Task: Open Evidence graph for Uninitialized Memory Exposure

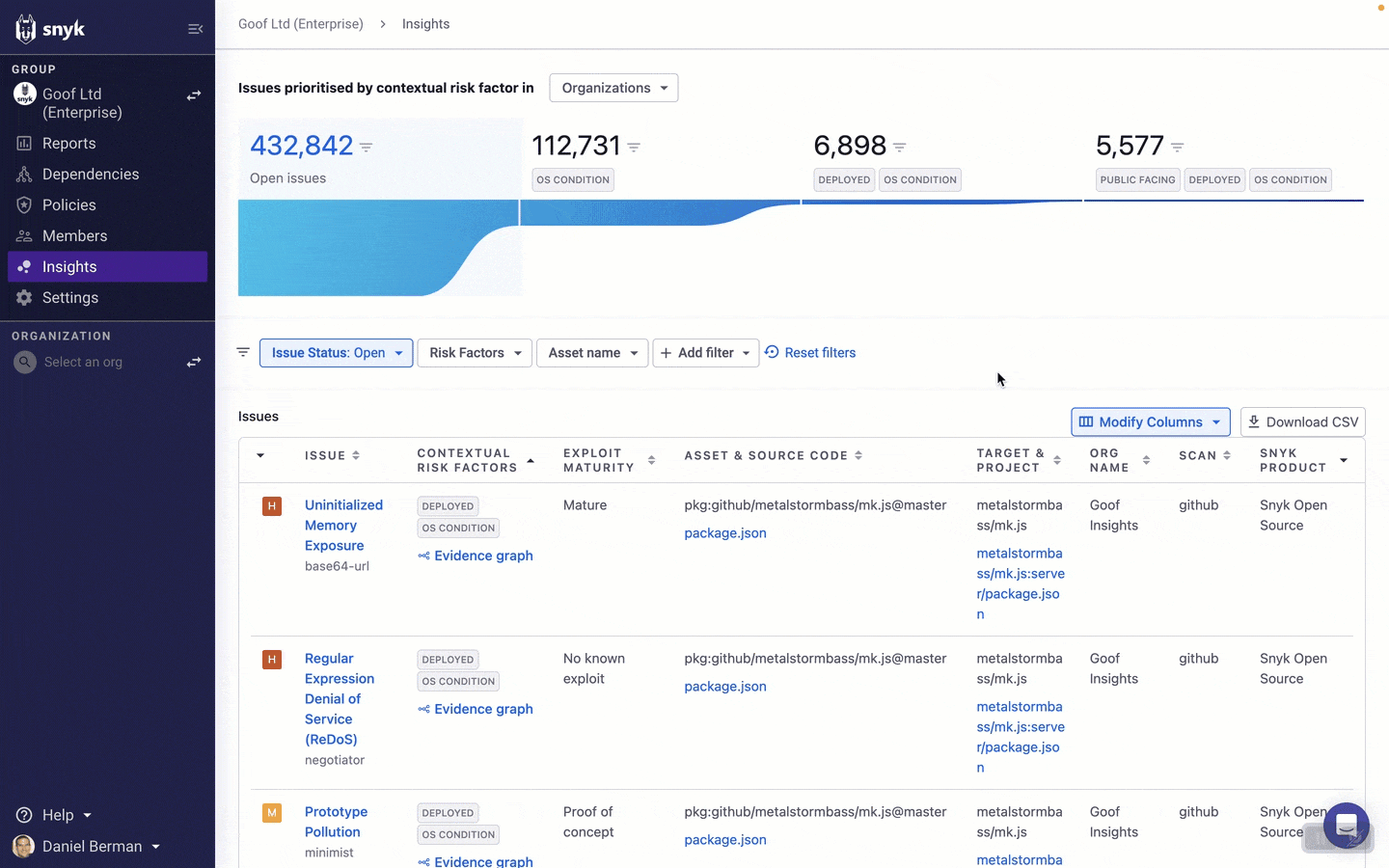Action: (x=476, y=556)
